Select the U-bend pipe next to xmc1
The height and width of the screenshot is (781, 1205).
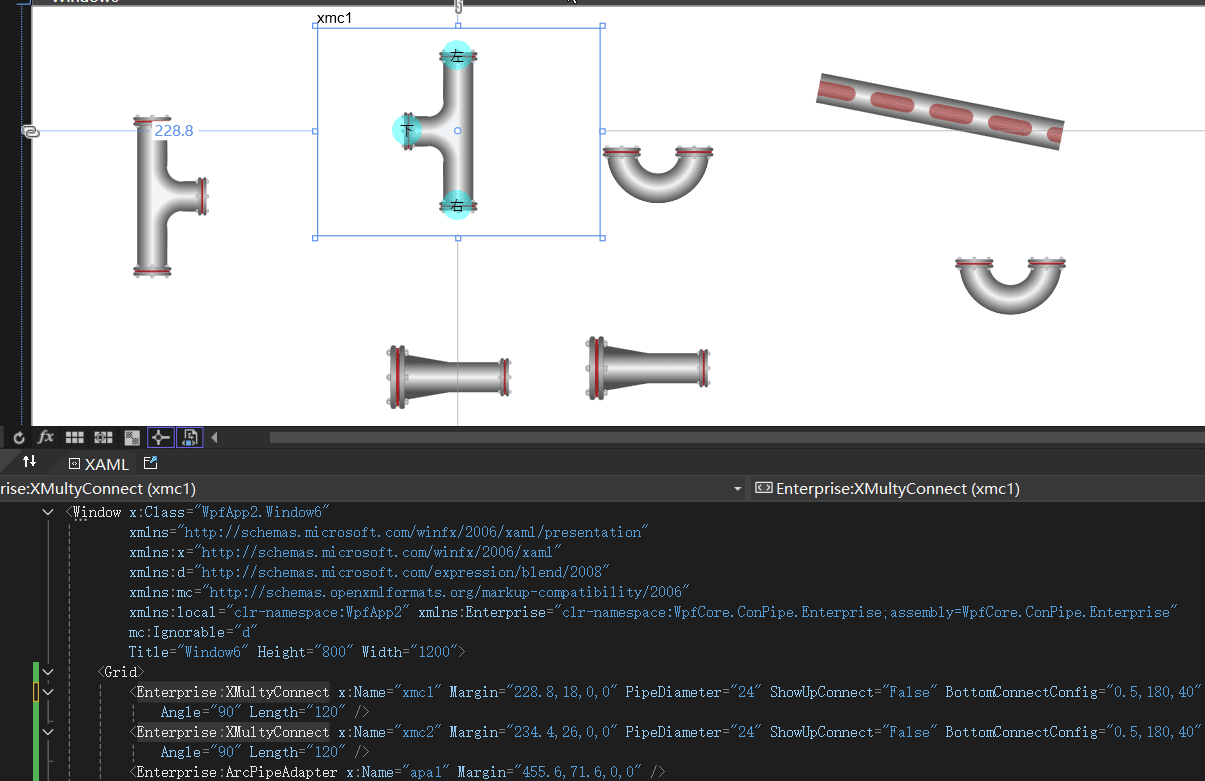[659, 174]
